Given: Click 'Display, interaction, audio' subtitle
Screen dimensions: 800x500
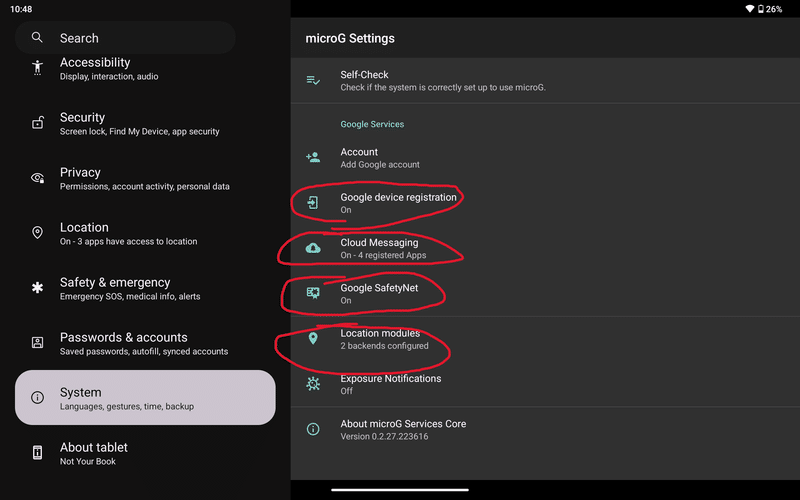Looking at the screenshot, I should (109, 77).
